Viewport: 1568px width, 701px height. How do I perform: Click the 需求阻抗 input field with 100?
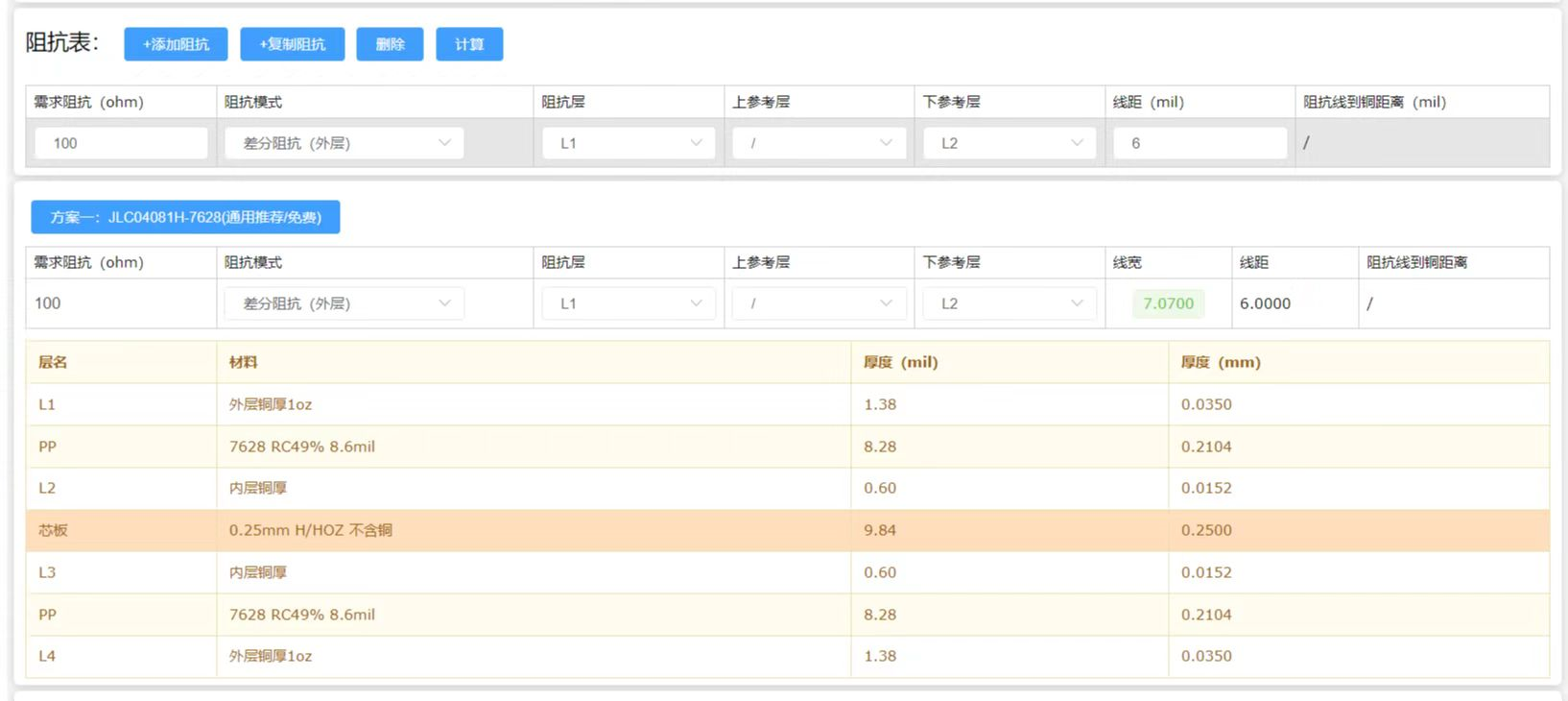[x=121, y=143]
